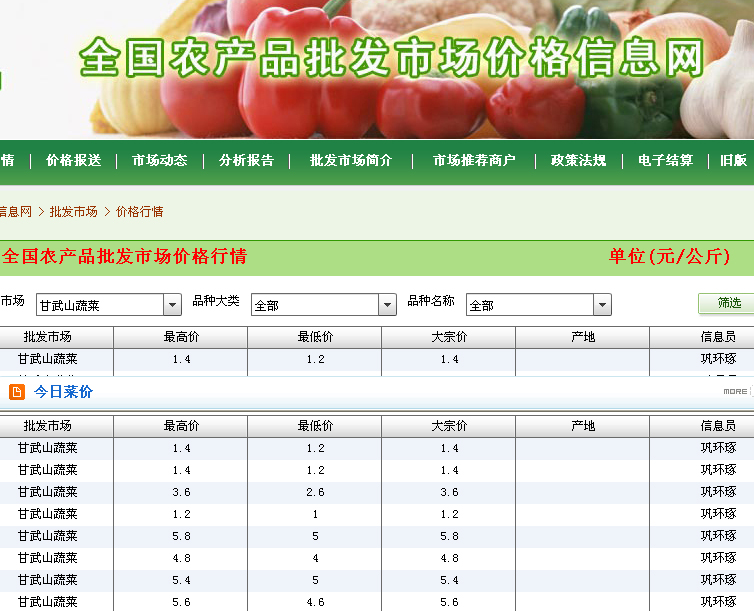Click the 价格行情 breadcrumb link
Screen dimensions: 754x611
point(140,212)
